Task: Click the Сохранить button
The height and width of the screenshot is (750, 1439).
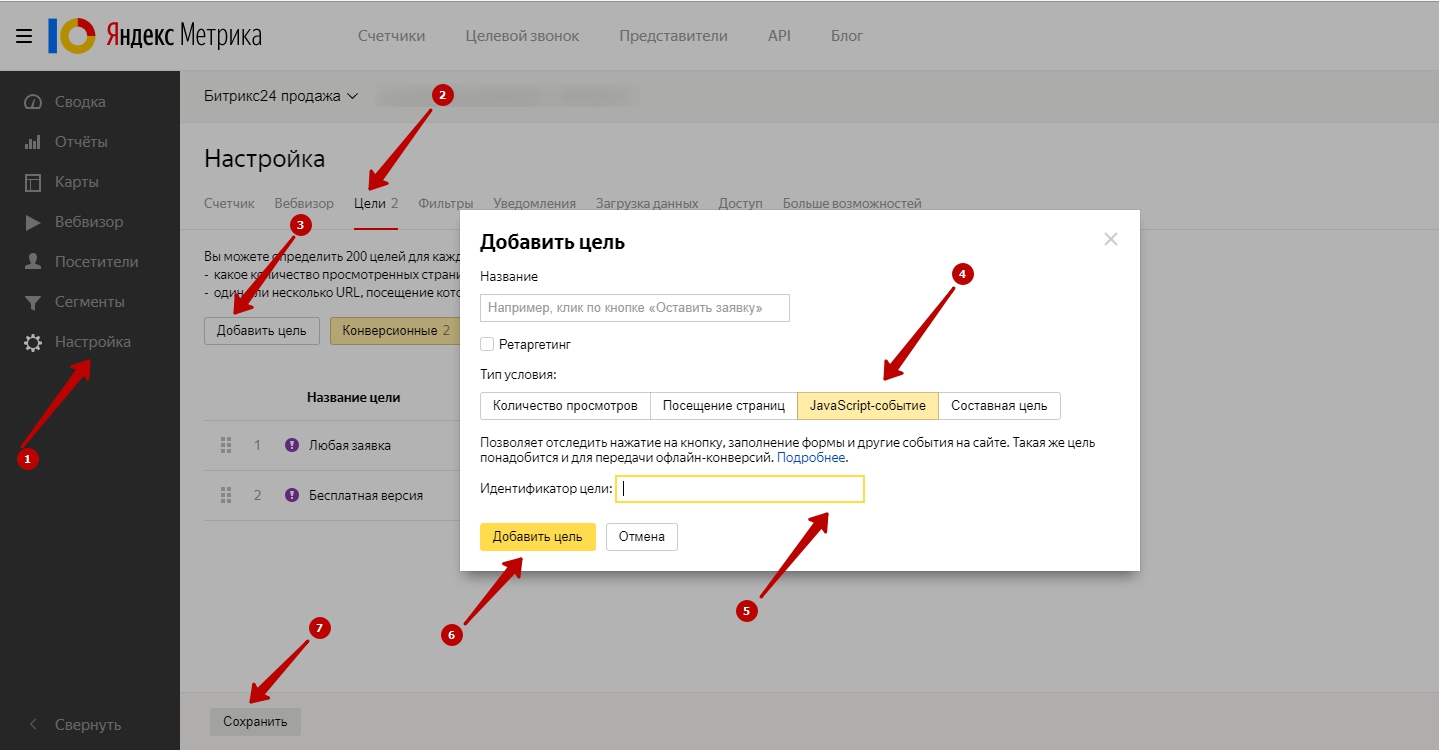Action: 255,721
